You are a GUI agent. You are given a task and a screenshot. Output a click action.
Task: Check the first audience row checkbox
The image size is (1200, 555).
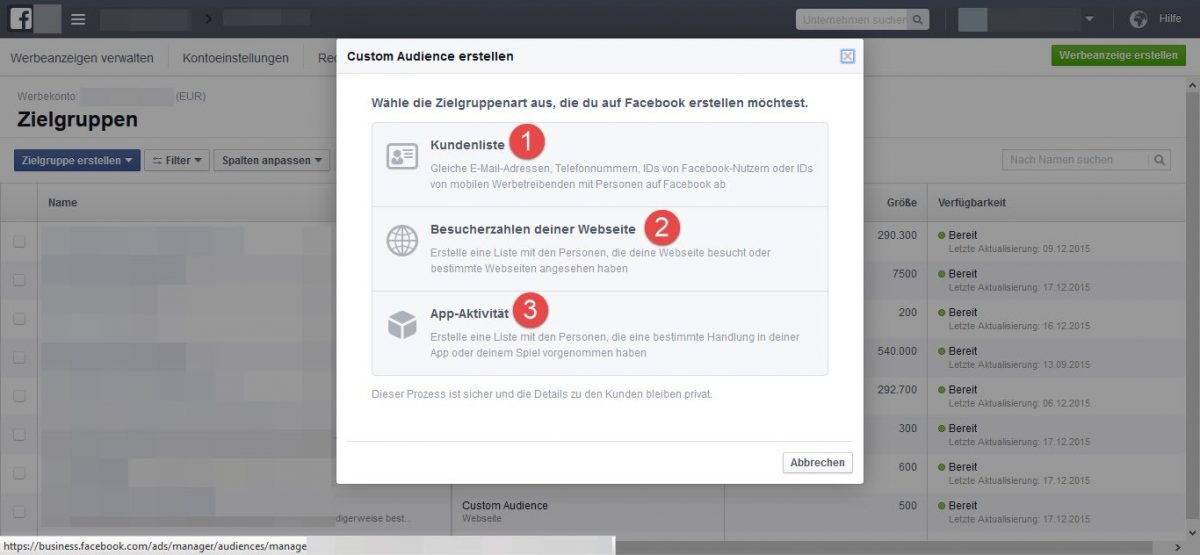coord(19,241)
